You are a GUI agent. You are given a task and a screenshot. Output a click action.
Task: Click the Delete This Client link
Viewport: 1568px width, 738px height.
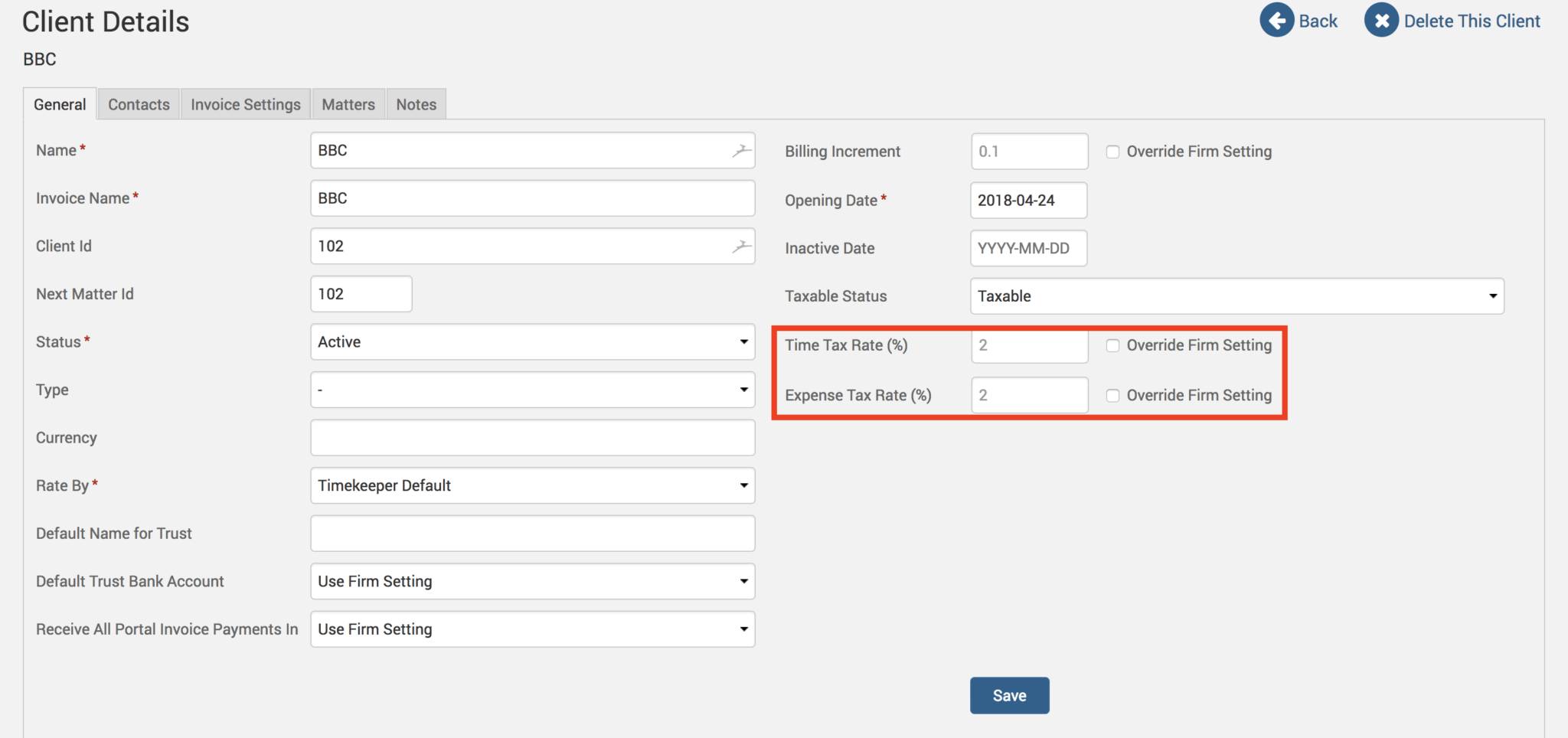(1471, 21)
